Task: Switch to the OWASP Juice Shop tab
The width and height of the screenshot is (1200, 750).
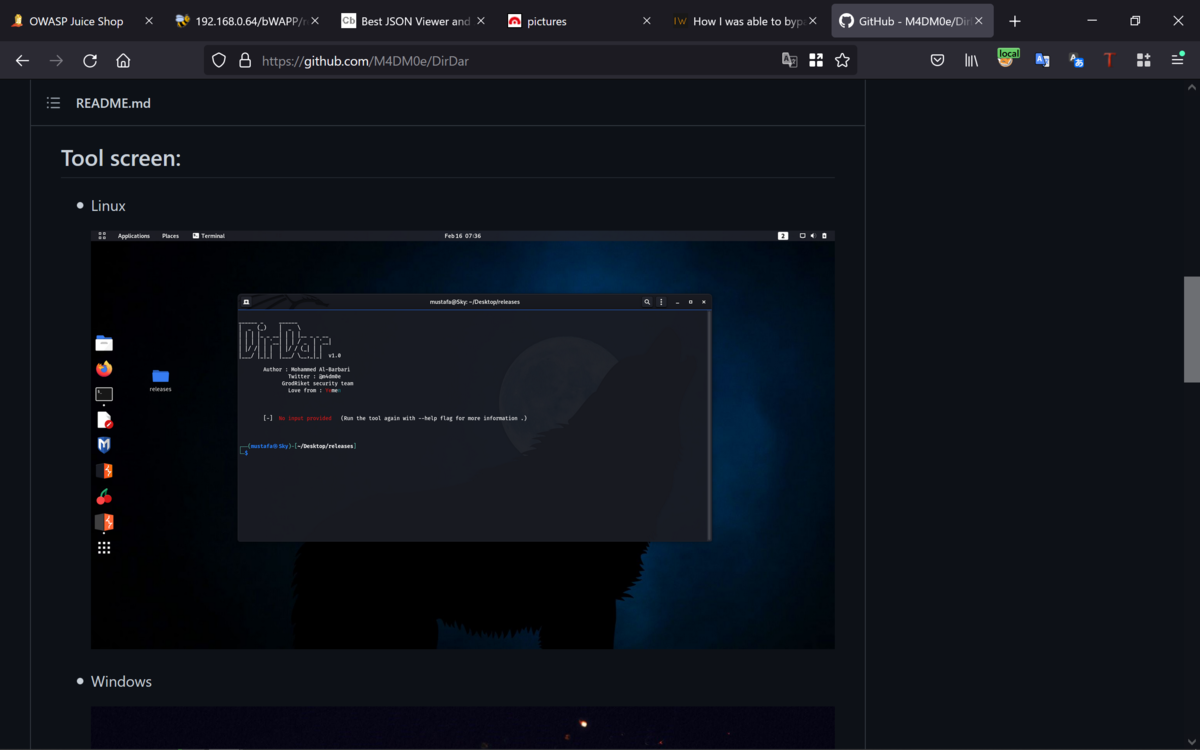Action: [82, 21]
